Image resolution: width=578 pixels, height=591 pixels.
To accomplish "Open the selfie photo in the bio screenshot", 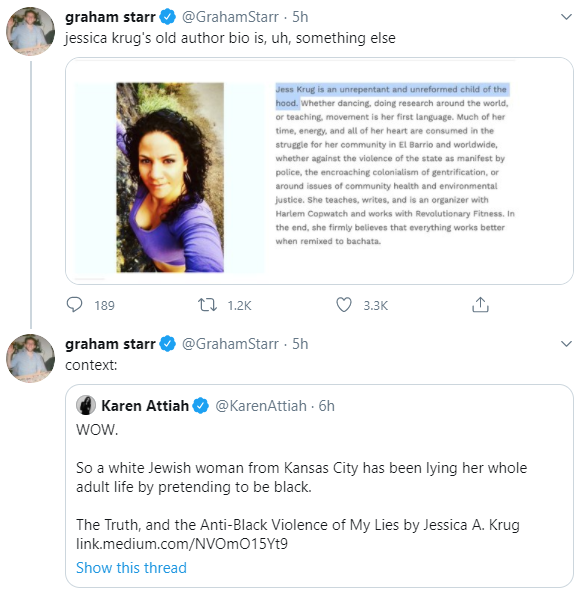I will pos(170,177).
